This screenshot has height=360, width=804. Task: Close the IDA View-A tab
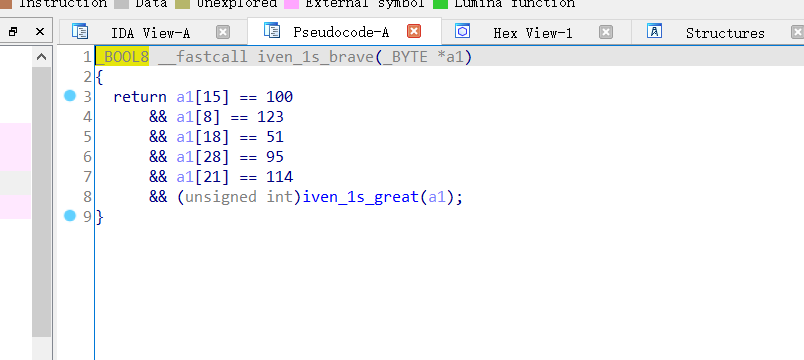tap(223, 32)
